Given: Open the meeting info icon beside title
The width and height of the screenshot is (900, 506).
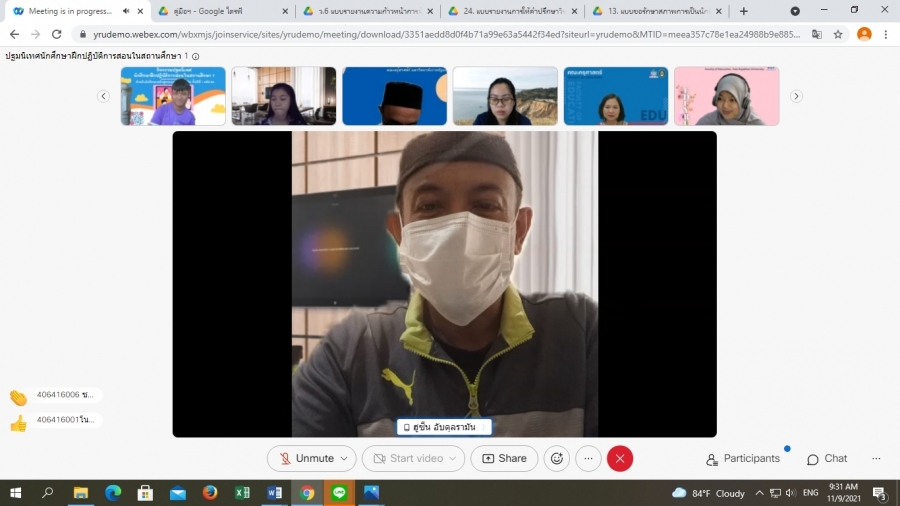Looking at the screenshot, I should tap(195, 56).
